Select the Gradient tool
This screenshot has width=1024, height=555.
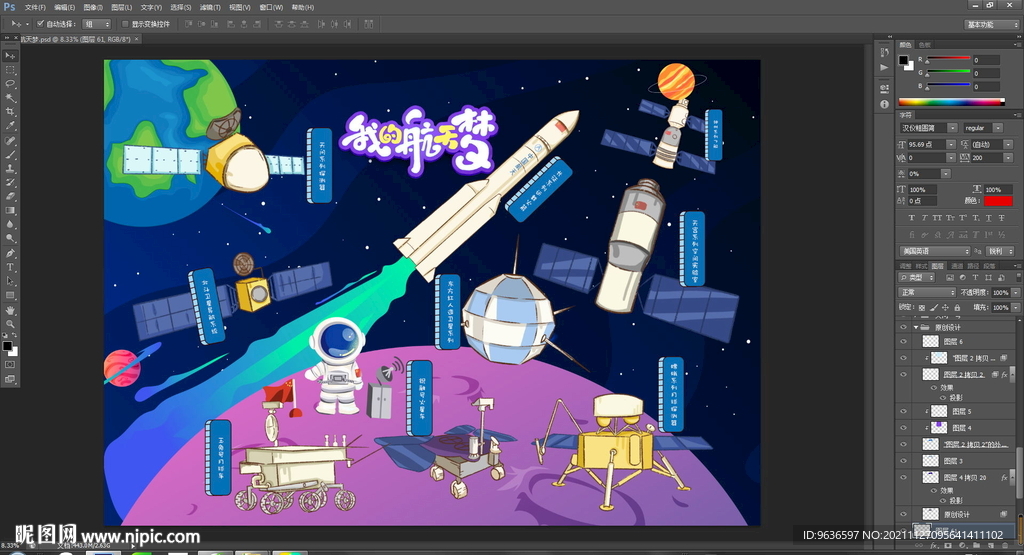10,211
